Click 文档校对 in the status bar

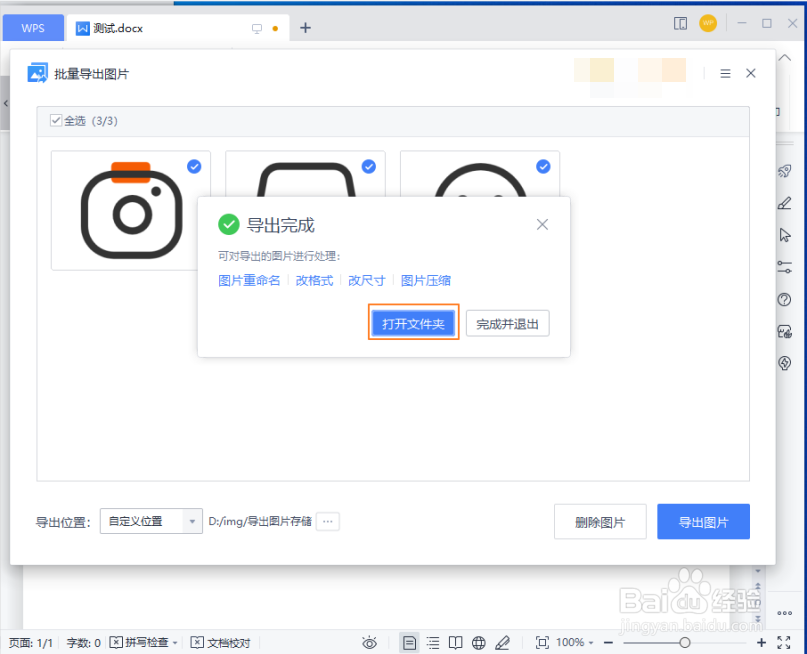[221, 642]
